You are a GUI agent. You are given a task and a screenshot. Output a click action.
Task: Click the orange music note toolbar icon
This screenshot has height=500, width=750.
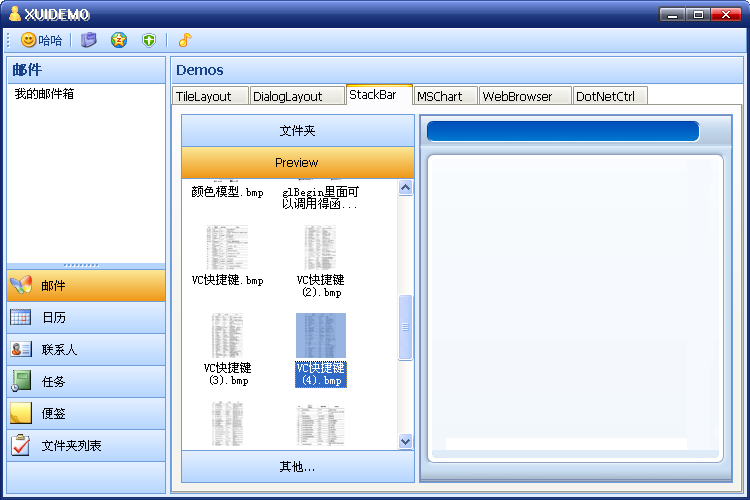pos(184,41)
